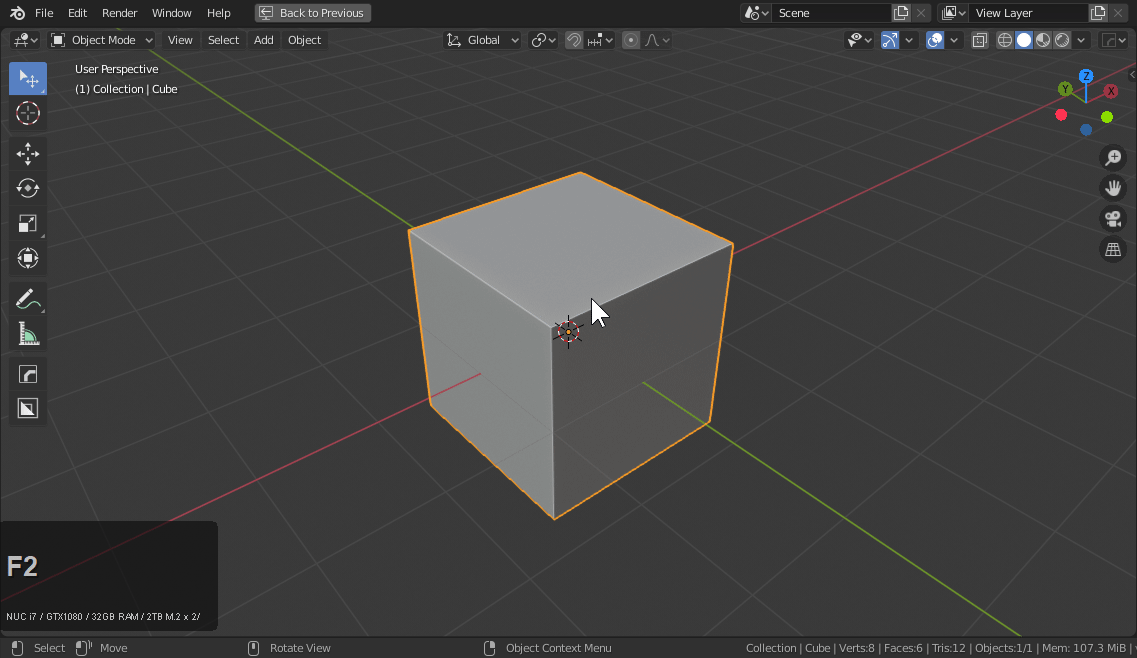
Task: Open the Object Mode dropdown
Action: tap(100, 40)
